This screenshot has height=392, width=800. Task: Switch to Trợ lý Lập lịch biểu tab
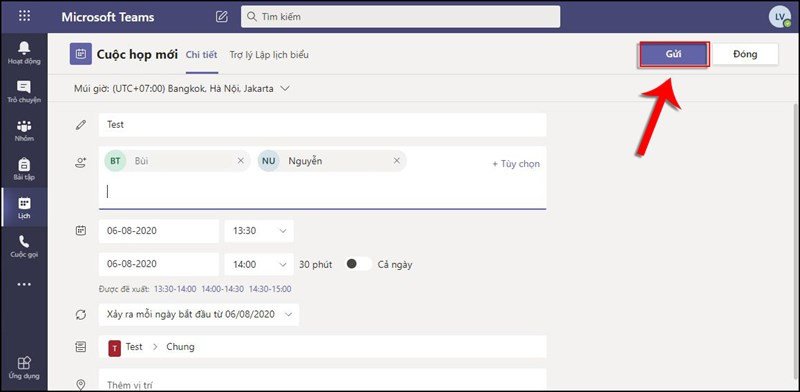coord(269,55)
